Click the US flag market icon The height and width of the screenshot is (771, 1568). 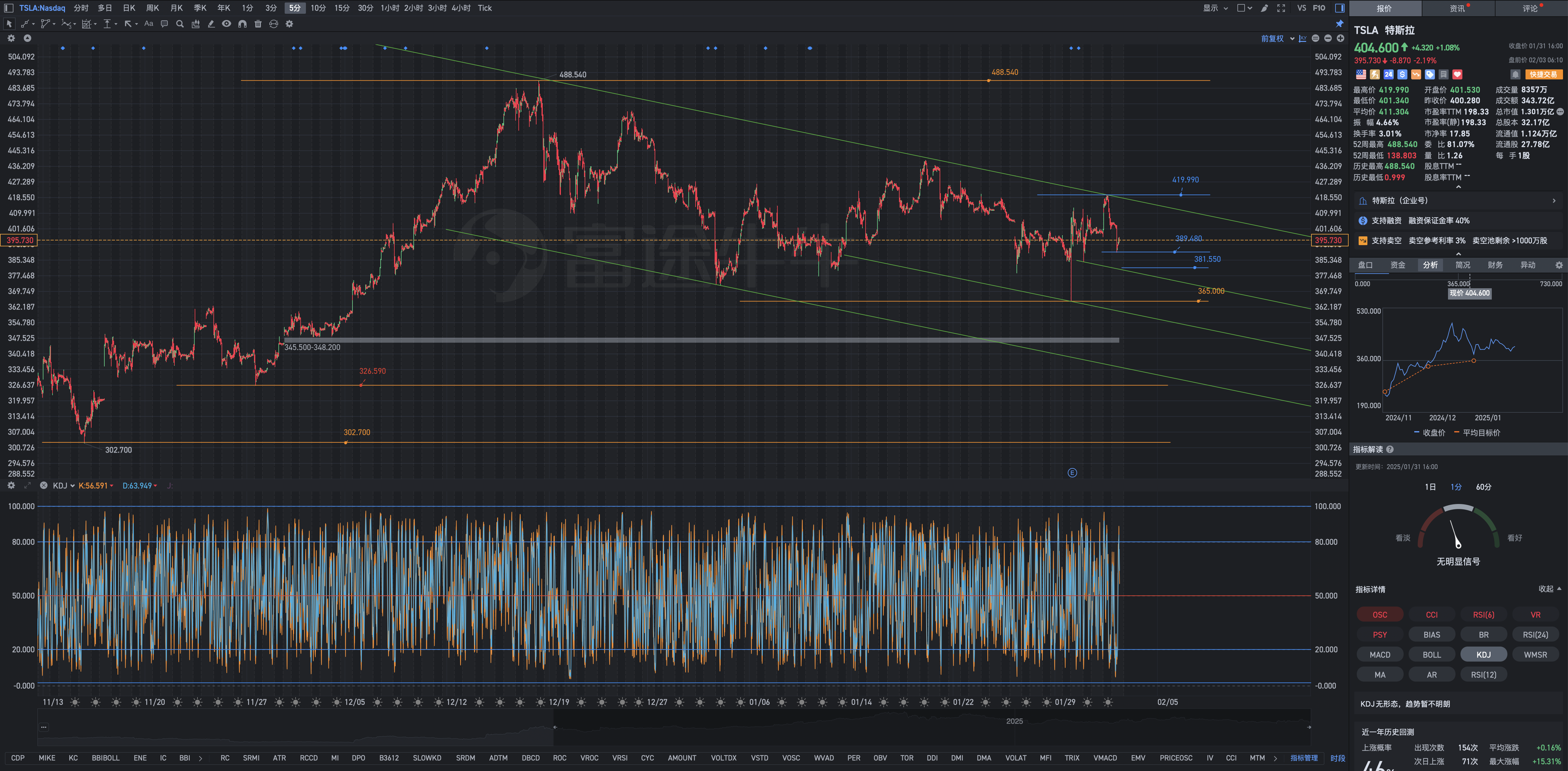pyautogui.click(x=1361, y=74)
